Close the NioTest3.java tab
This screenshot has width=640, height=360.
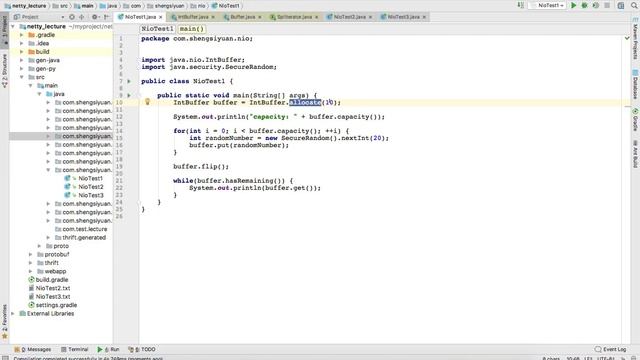click(x=424, y=17)
